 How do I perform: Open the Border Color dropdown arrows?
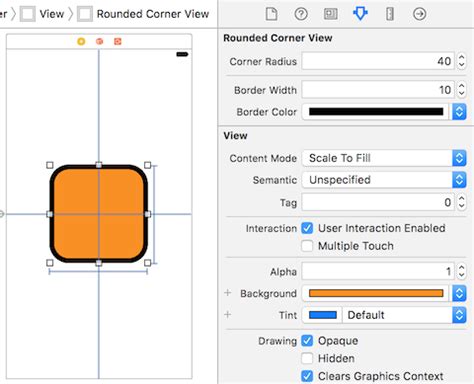tap(459, 112)
